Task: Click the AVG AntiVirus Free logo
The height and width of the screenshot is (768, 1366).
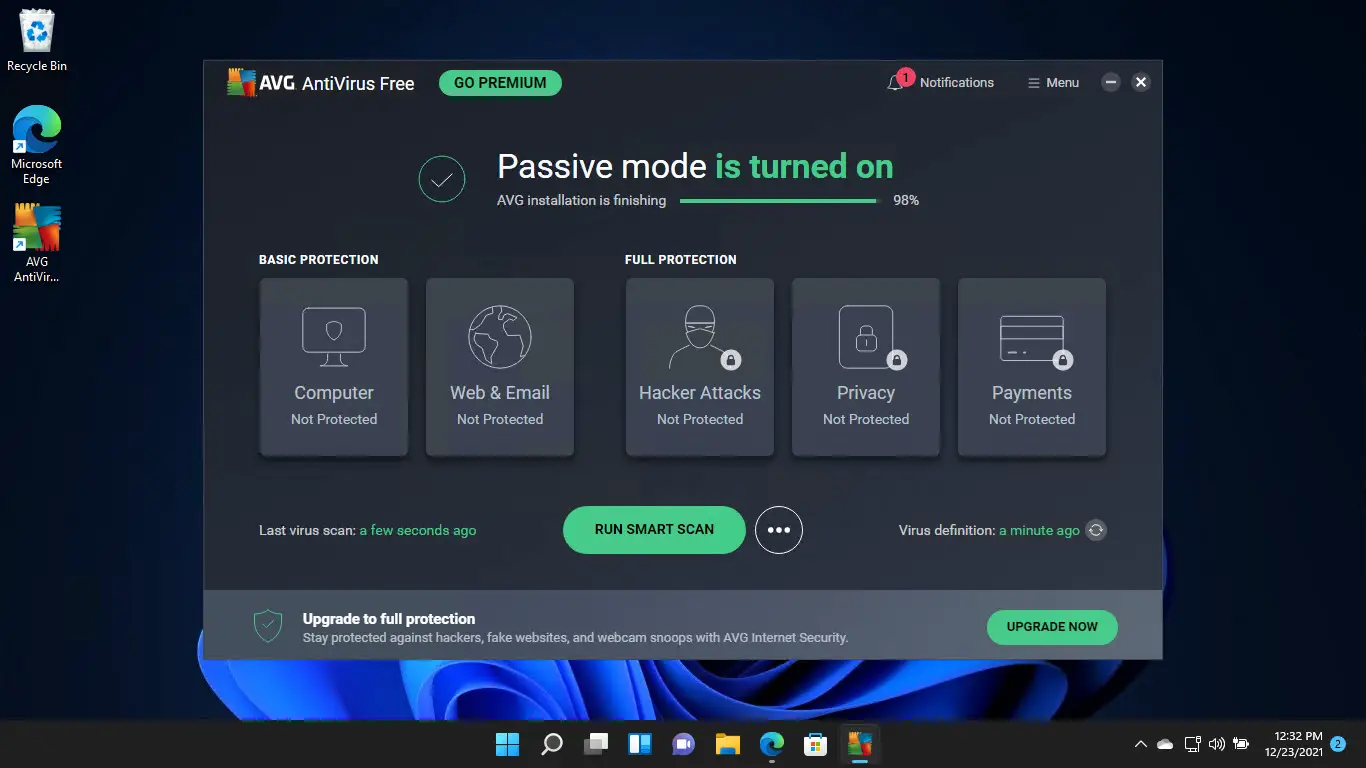Action: [320, 83]
